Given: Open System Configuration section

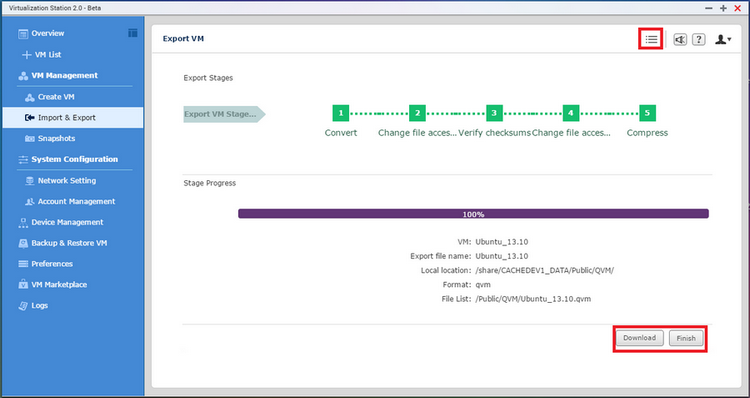Looking at the screenshot, I should (x=75, y=159).
